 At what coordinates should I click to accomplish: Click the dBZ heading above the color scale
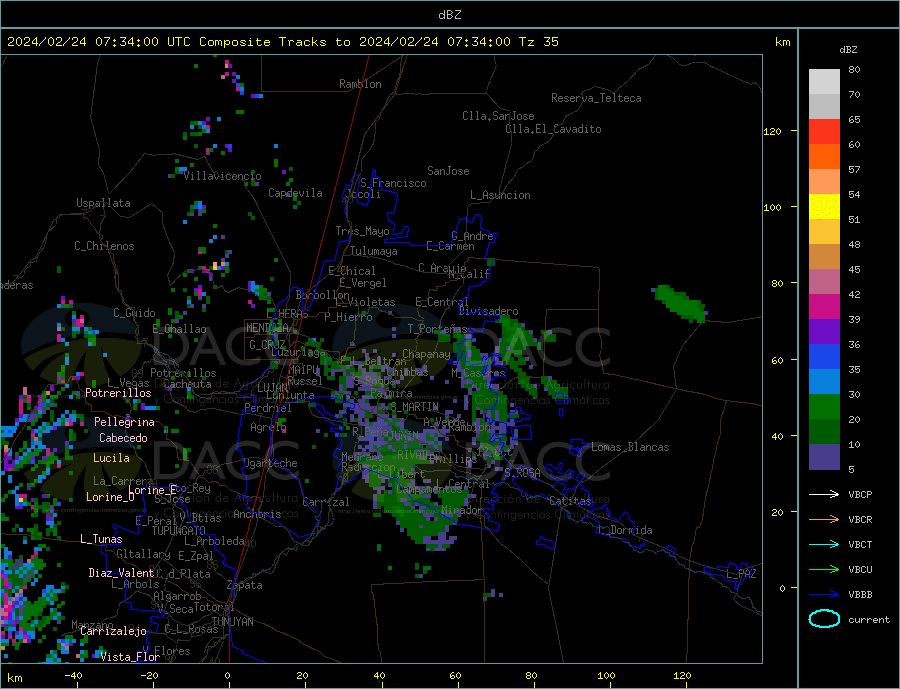(848, 50)
